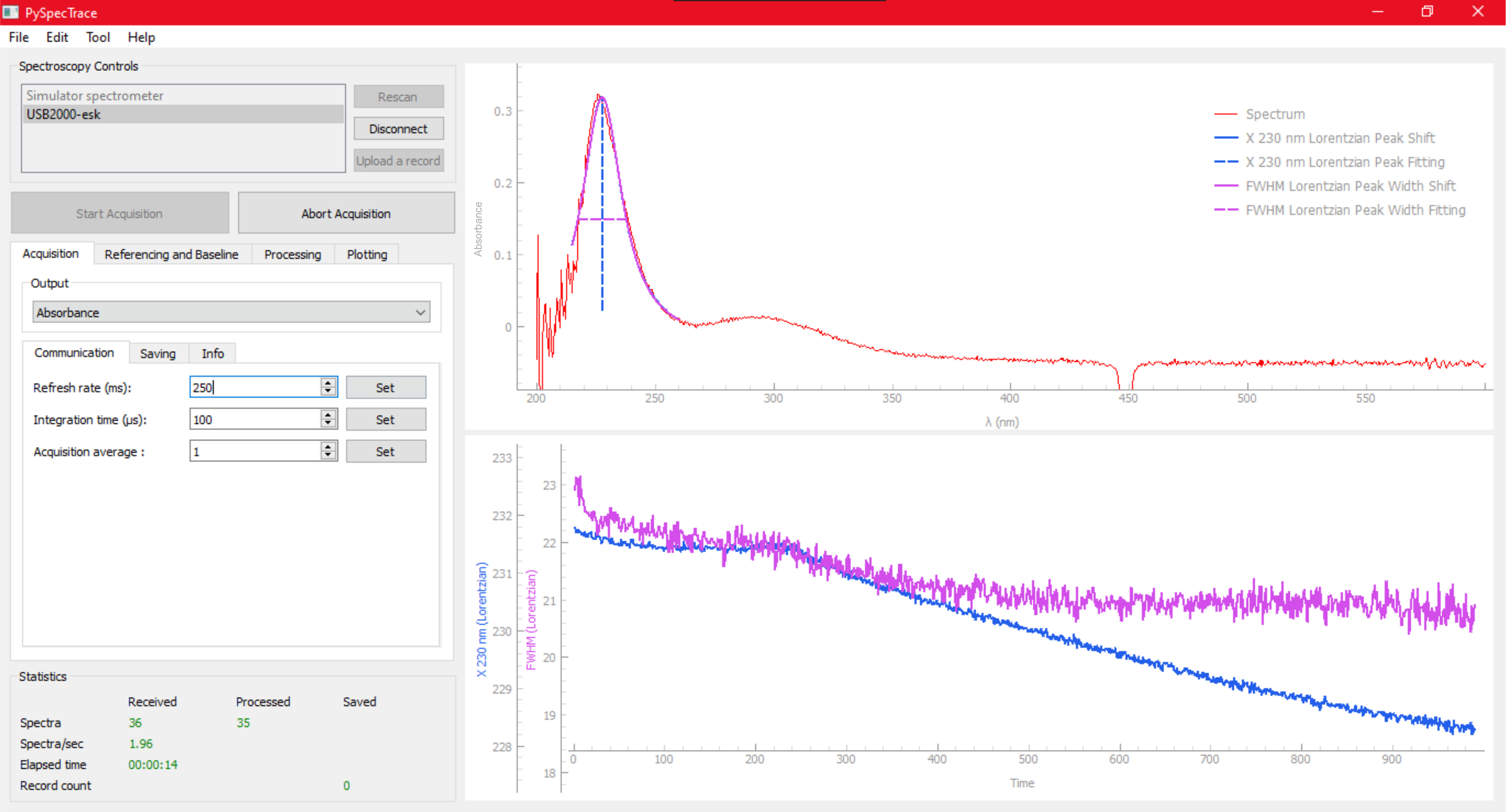The image size is (1506, 812).
Task: Click Set button for Refresh rate
Action: (x=386, y=387)
